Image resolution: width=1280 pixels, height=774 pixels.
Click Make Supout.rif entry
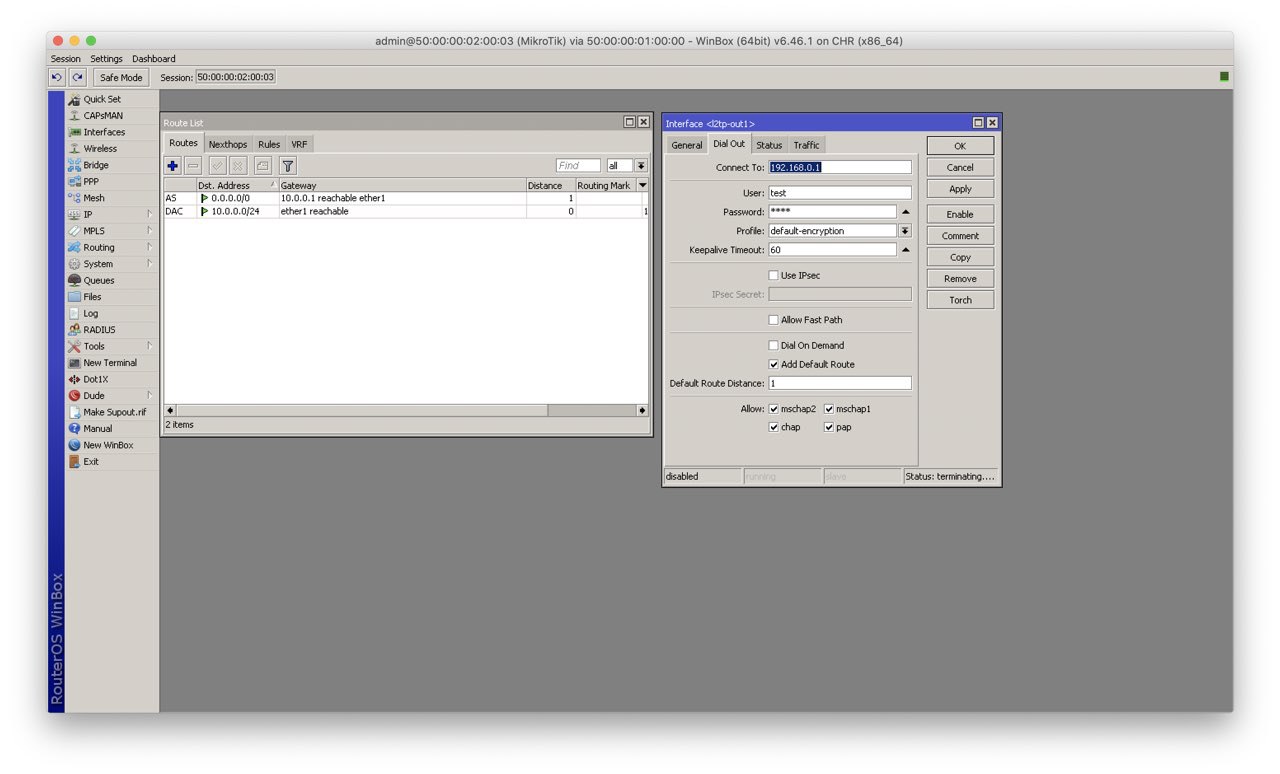114,412
